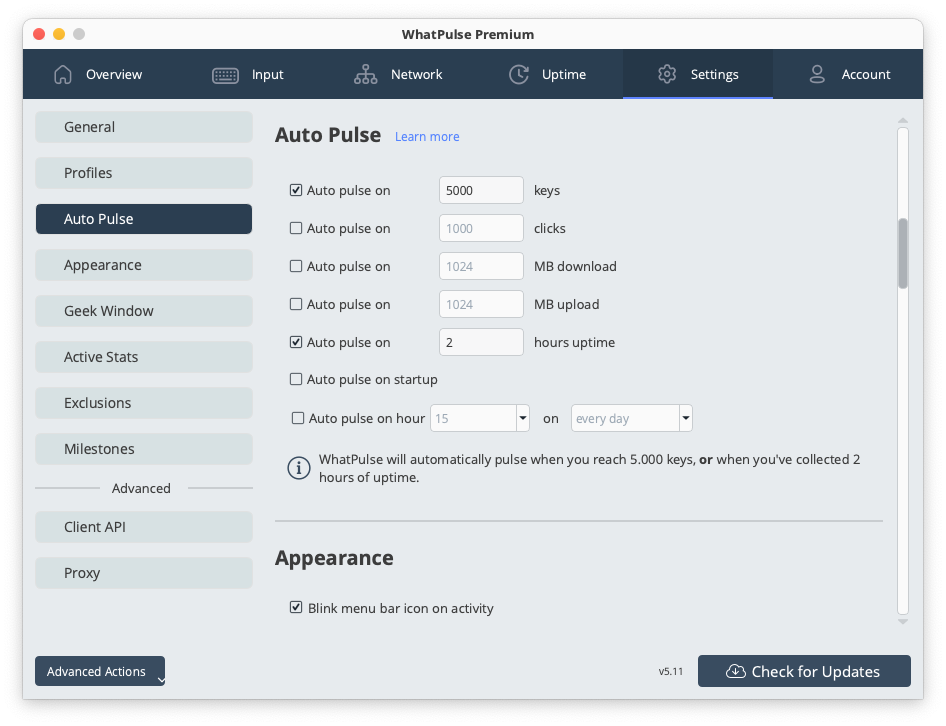Click the info icon next to the pulse explanation
Screen dimensions: 946x726
[x=298, y=468]
